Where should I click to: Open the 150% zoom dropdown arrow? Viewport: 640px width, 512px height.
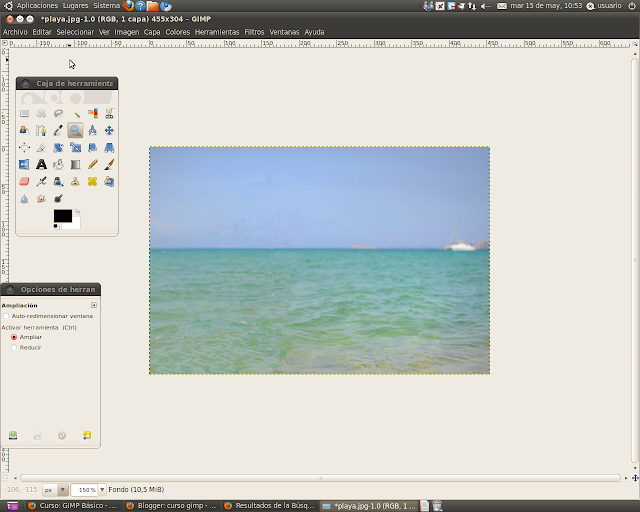pyautogui.click(x=102, y=490)
